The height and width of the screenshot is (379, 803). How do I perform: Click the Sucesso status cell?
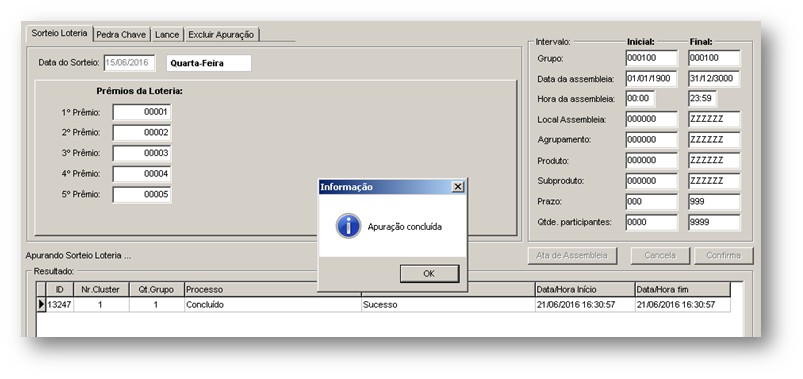448,305
